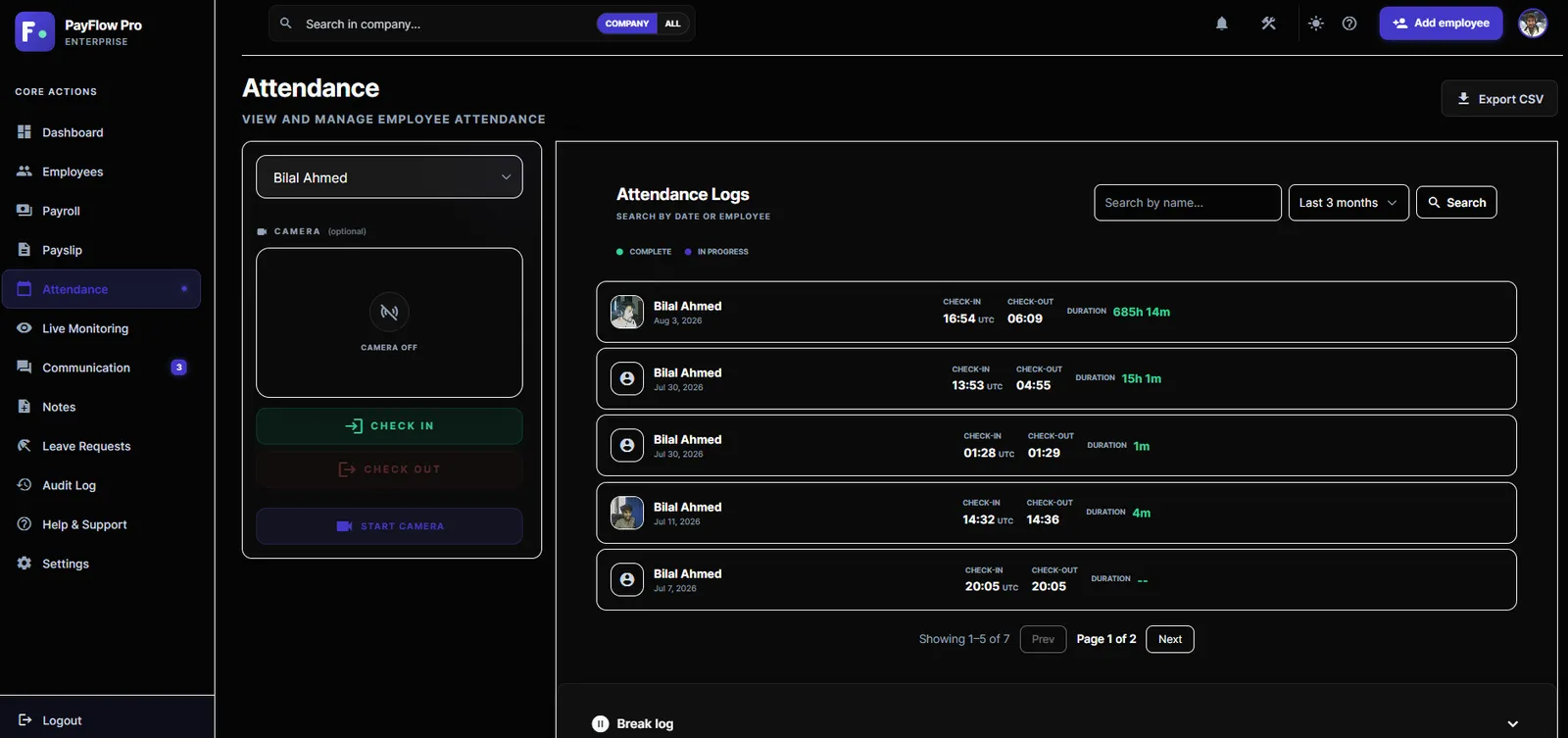Viewport: 1568px width, 738px height.
Task: Open the tools wrench icon in header
Action: (1268, 24)
